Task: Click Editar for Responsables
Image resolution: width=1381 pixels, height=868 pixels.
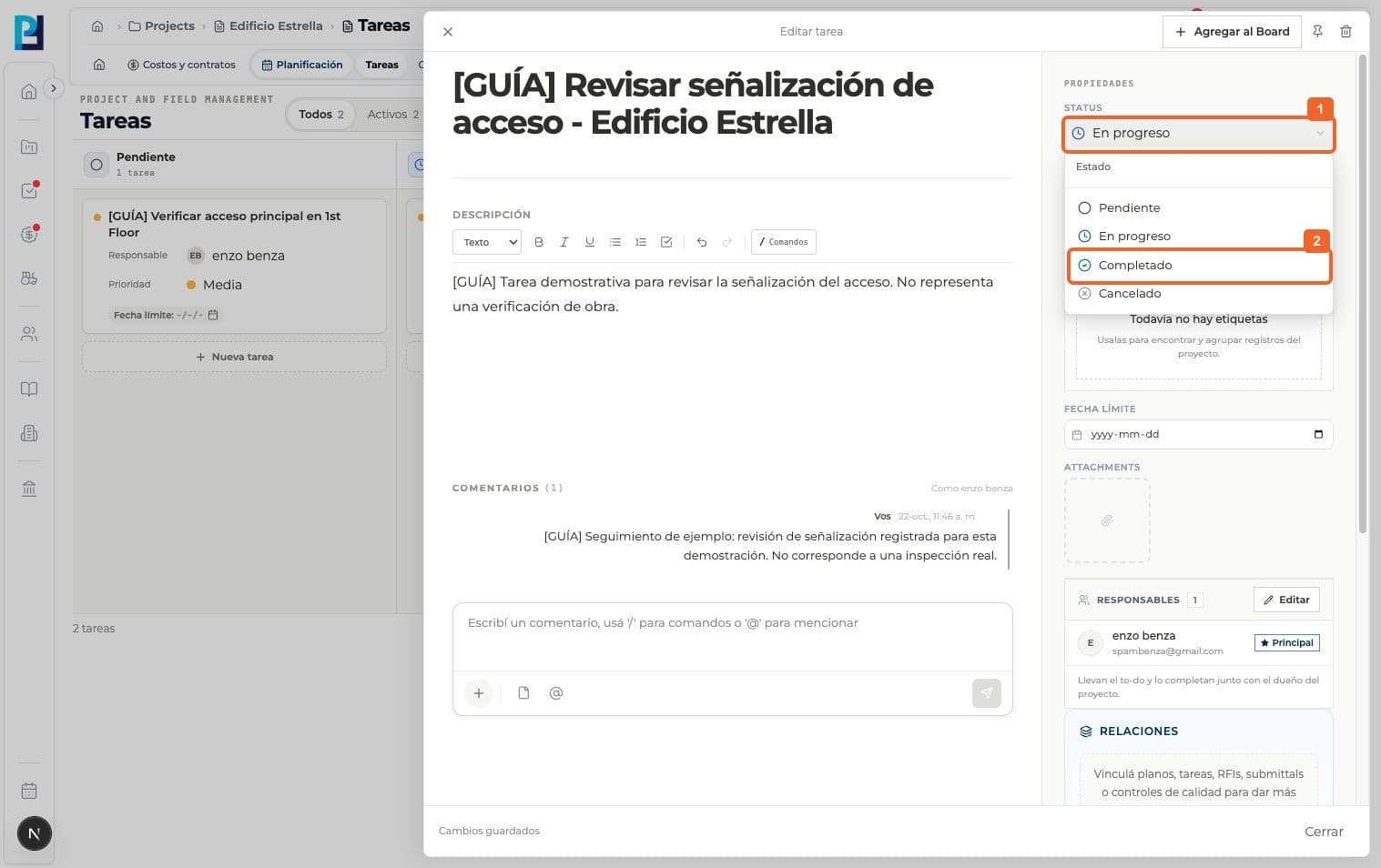Action: (1286, 600)
